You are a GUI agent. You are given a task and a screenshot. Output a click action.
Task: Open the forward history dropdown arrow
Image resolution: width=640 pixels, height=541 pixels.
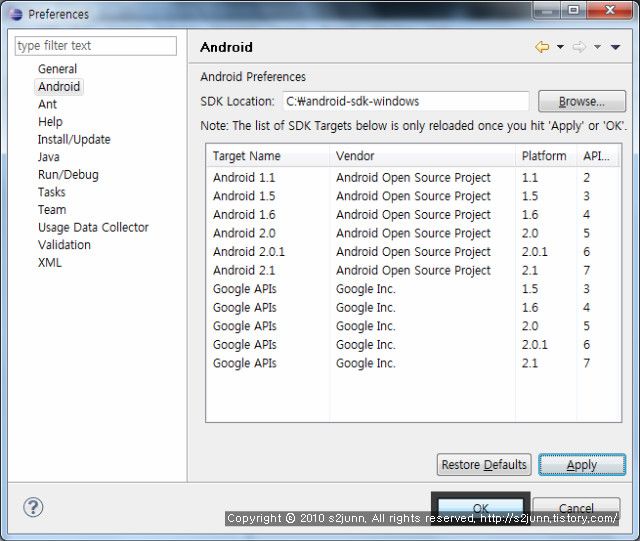(597, 47)
